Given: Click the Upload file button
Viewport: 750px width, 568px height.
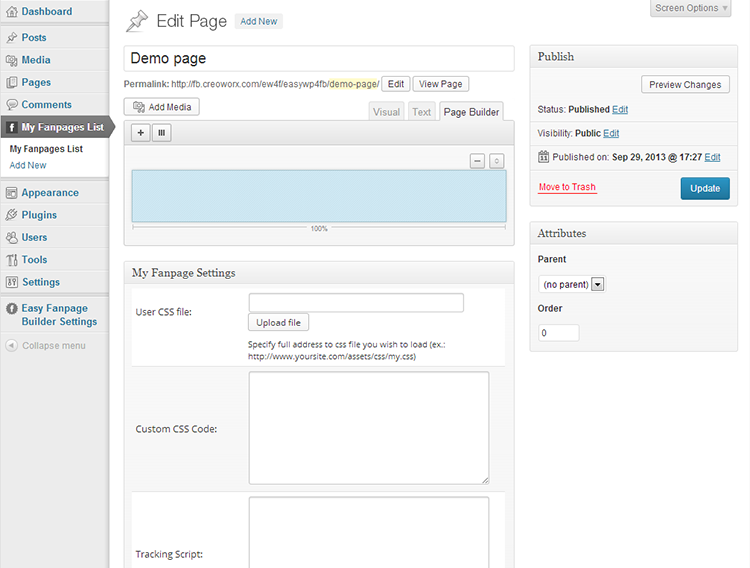Looking at the screenshot, I should tap(278, 323).
